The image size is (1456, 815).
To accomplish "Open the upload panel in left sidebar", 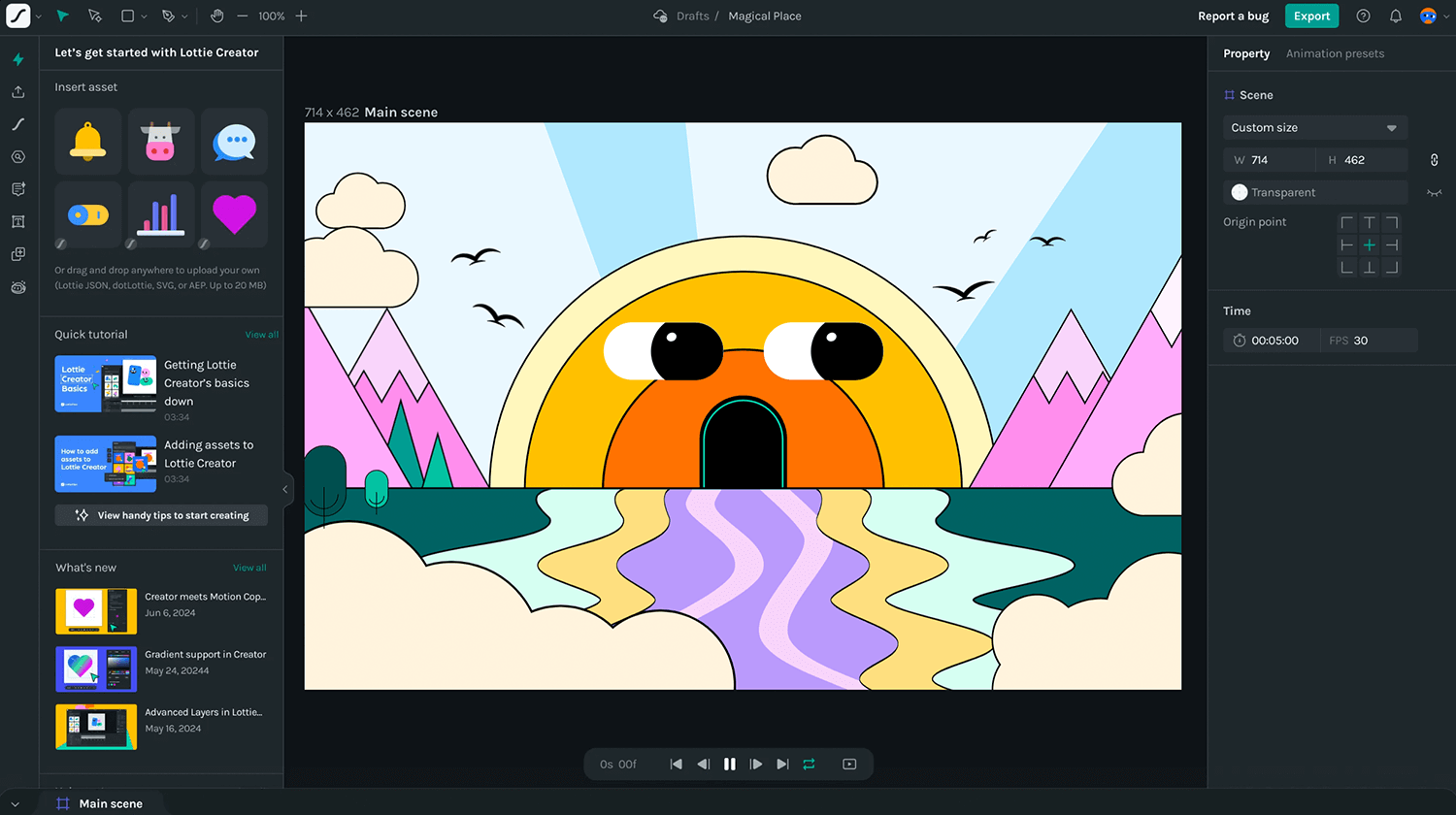I will click(x=17, y=91).
